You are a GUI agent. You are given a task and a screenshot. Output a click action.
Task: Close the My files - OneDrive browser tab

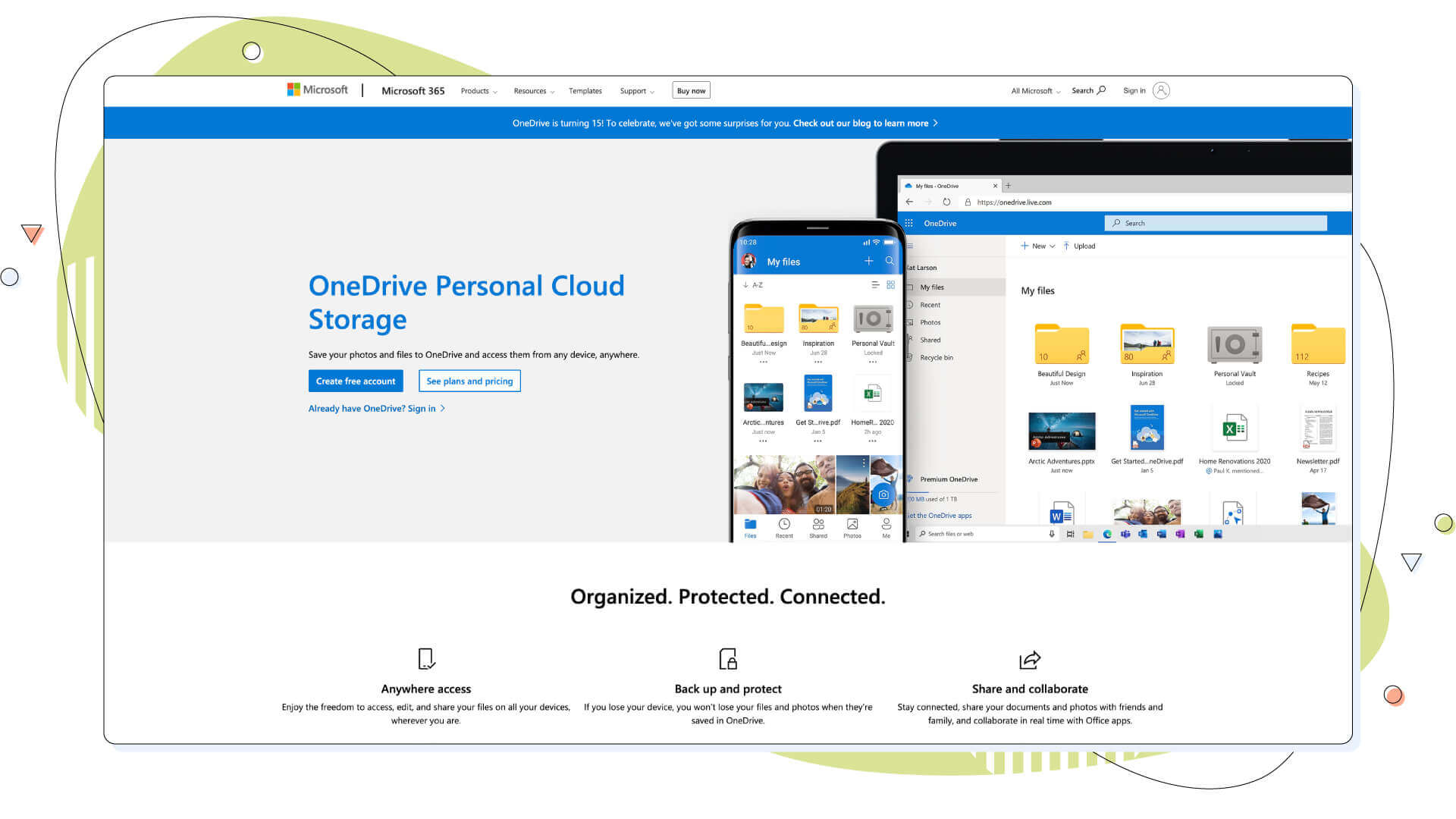click(x=995, y=186)
